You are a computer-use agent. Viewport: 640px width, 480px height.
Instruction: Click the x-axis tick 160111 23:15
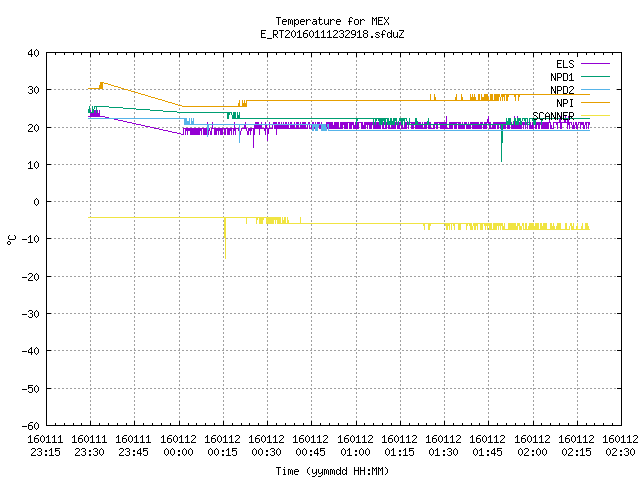coord(45,446)
